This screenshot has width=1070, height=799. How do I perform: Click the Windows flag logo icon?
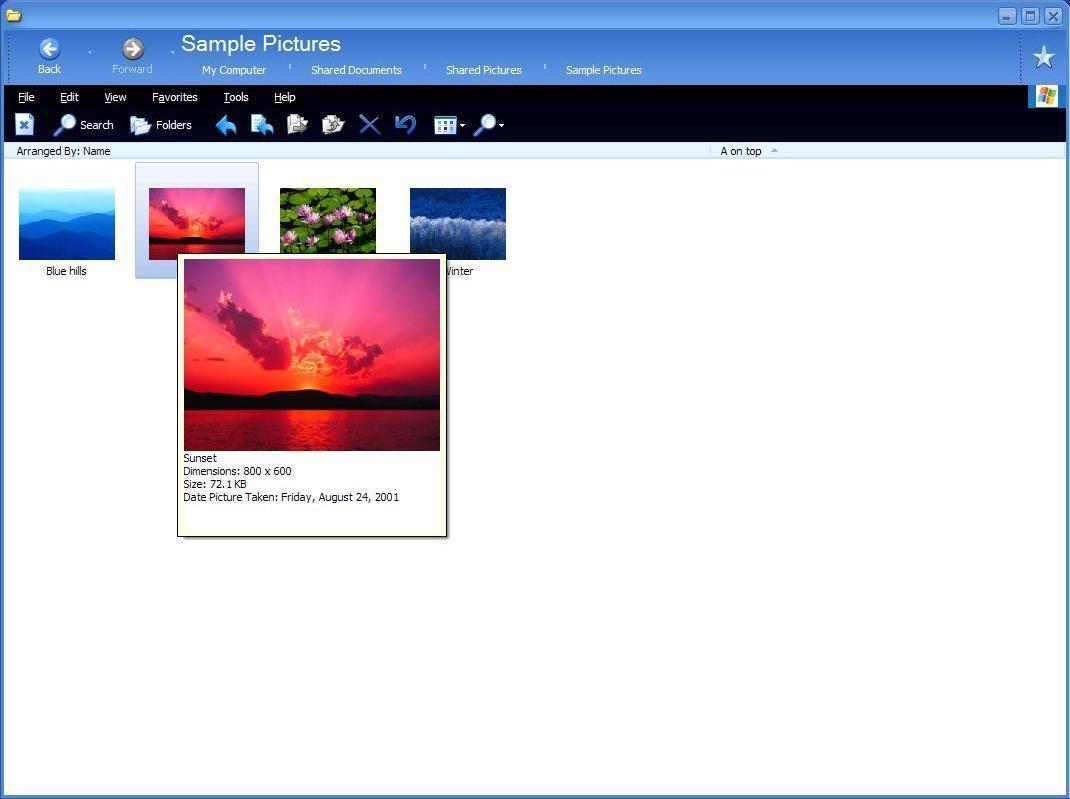click(x=1046, y=96)
